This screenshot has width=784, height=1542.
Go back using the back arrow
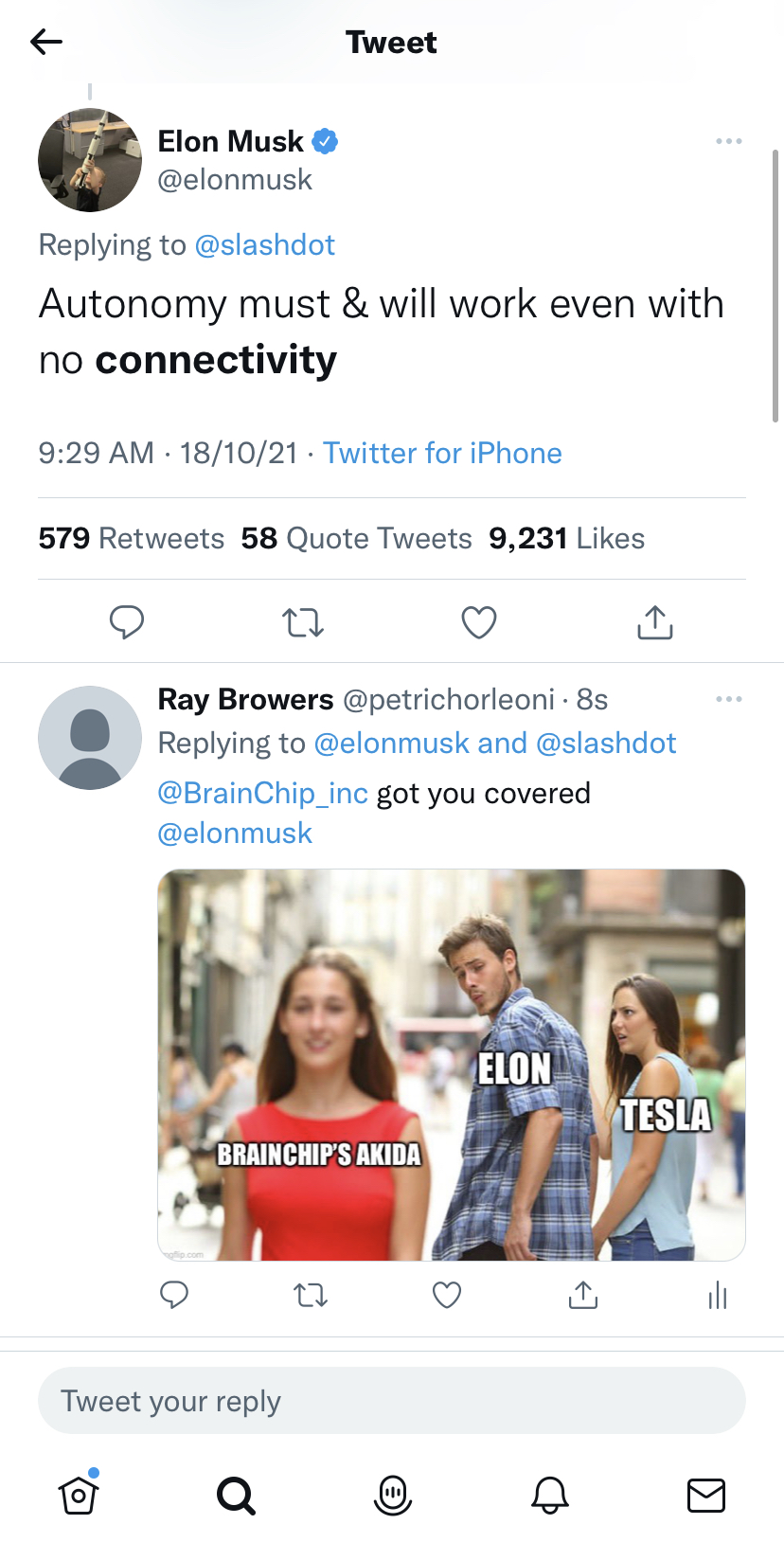pos(45,42)
